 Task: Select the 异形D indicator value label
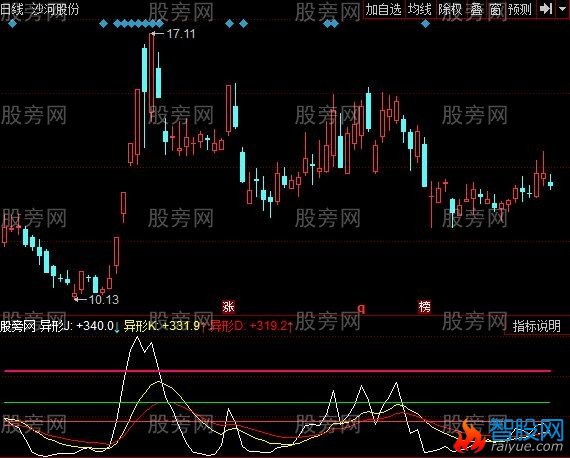[x=251, y=326]
